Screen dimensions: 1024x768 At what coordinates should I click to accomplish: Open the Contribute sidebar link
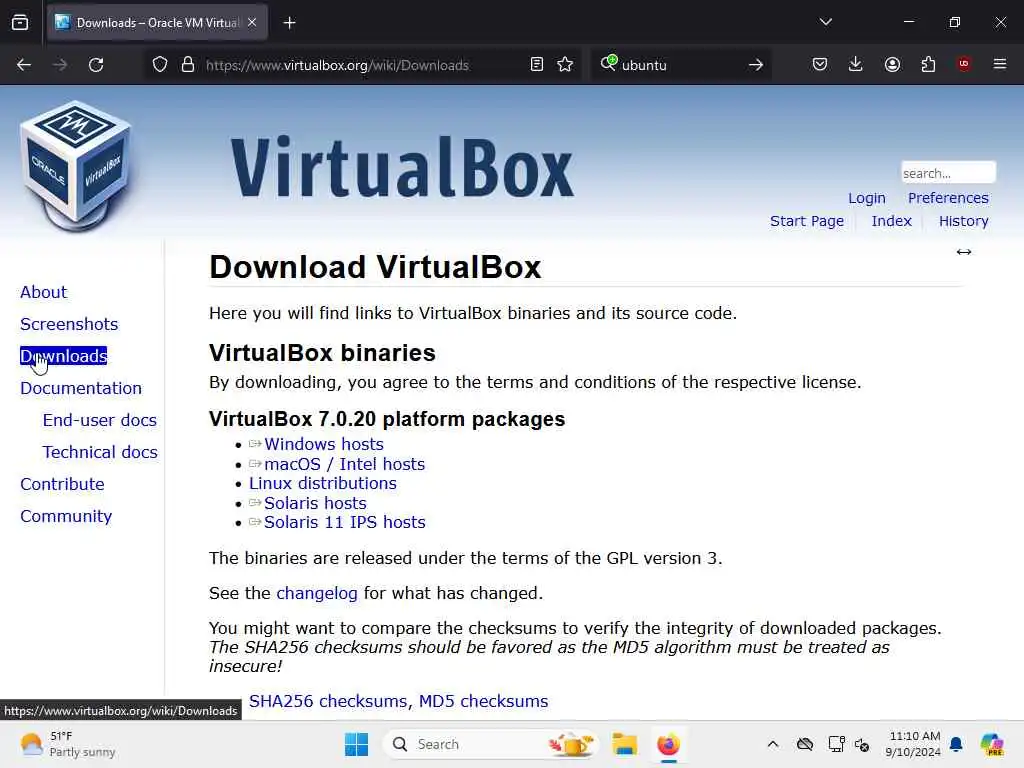62,484
